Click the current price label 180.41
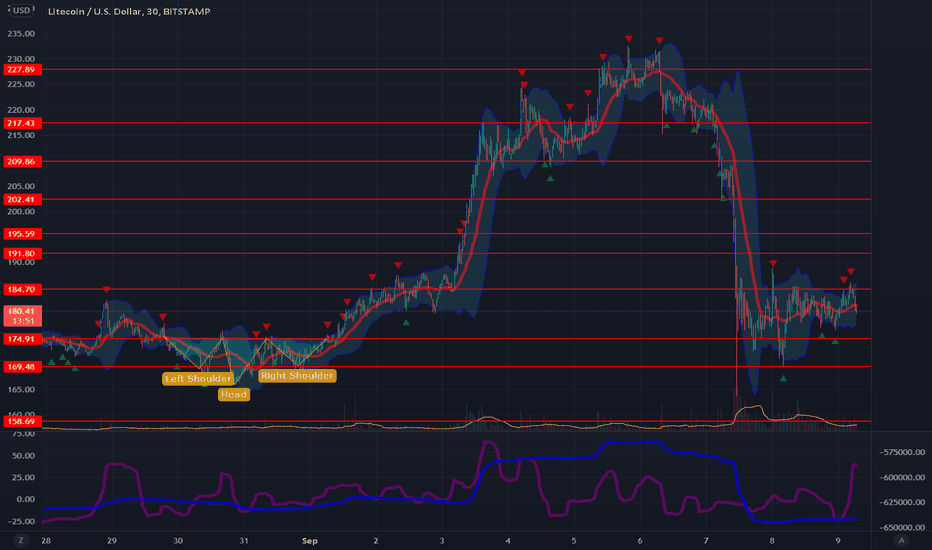The height and width of the screenshot is (550, 932). (x=23, y=311)
